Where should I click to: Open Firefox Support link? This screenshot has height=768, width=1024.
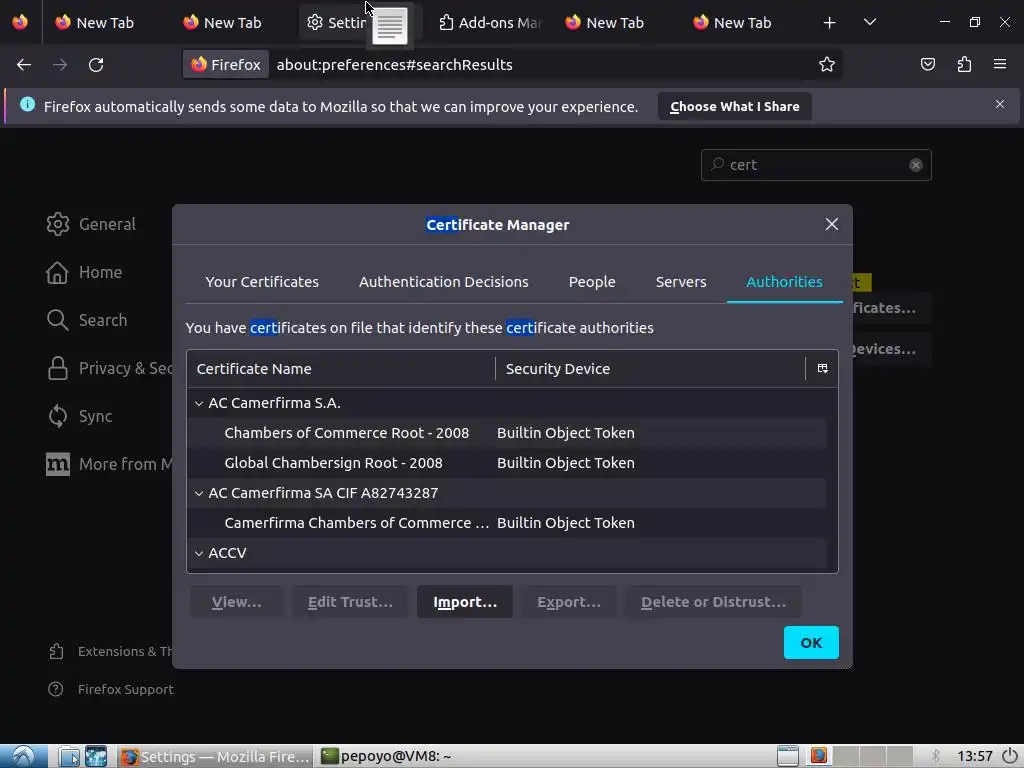click(111, 690)
